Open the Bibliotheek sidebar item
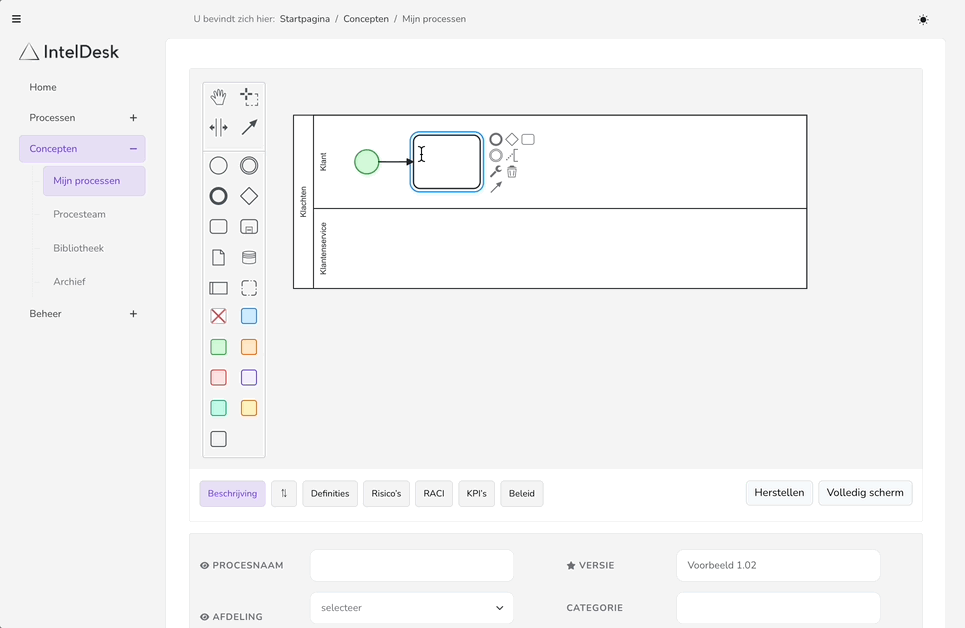Image resolution: width=965 pixels, height=628 pixels. point(79,248)
